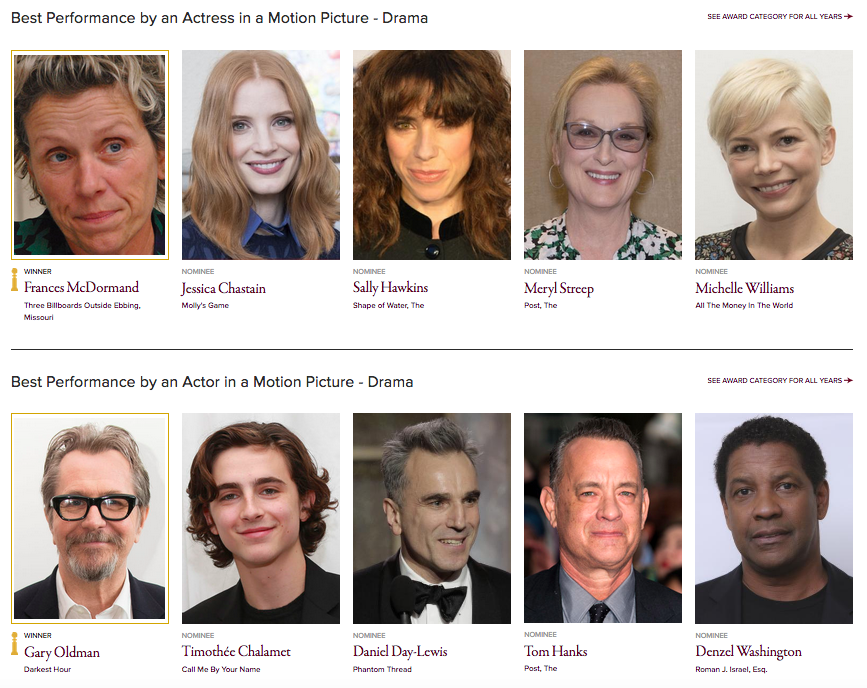
Task: Click the Timothée Chalamet name link
Action: (236, 651)
